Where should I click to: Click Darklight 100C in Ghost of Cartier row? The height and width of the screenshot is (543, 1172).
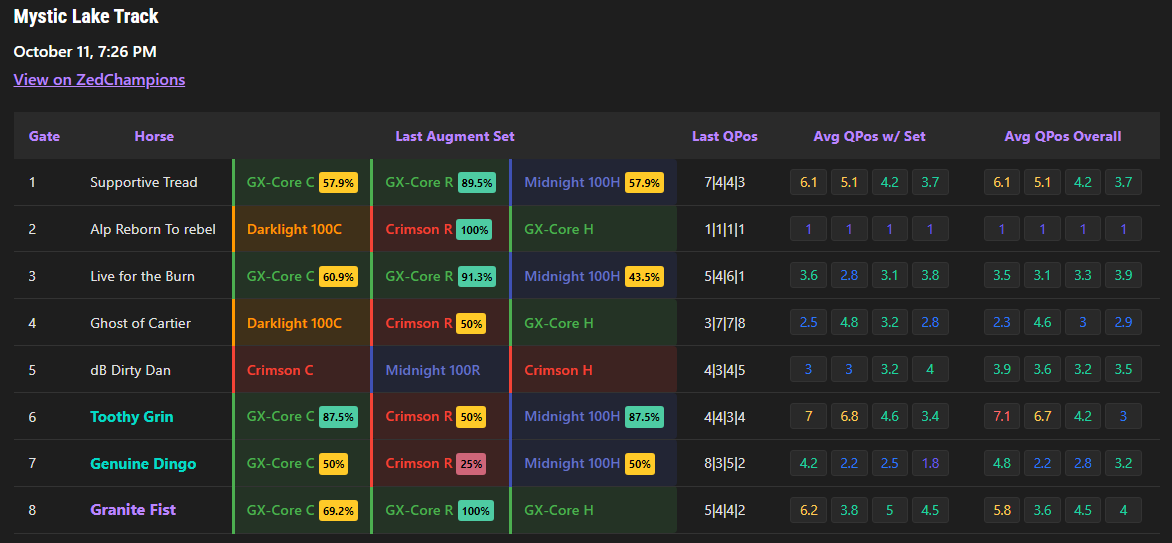(x=294, y=323)
